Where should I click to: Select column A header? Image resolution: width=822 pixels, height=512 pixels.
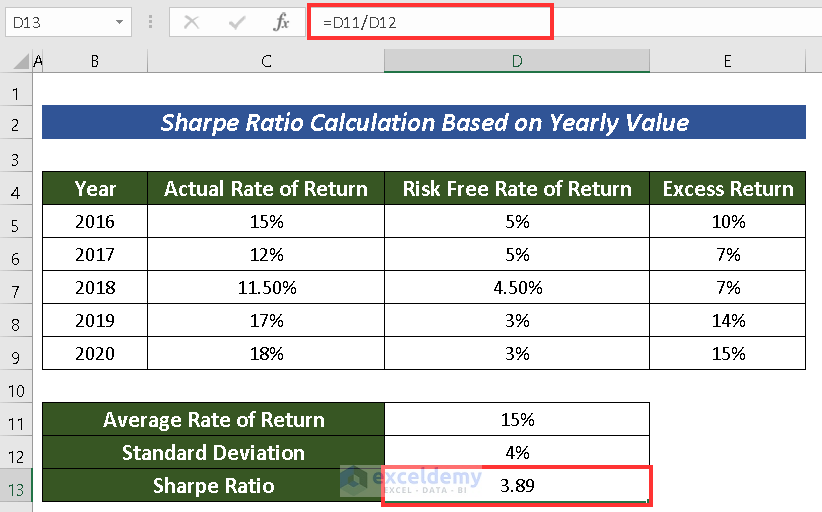37,61
